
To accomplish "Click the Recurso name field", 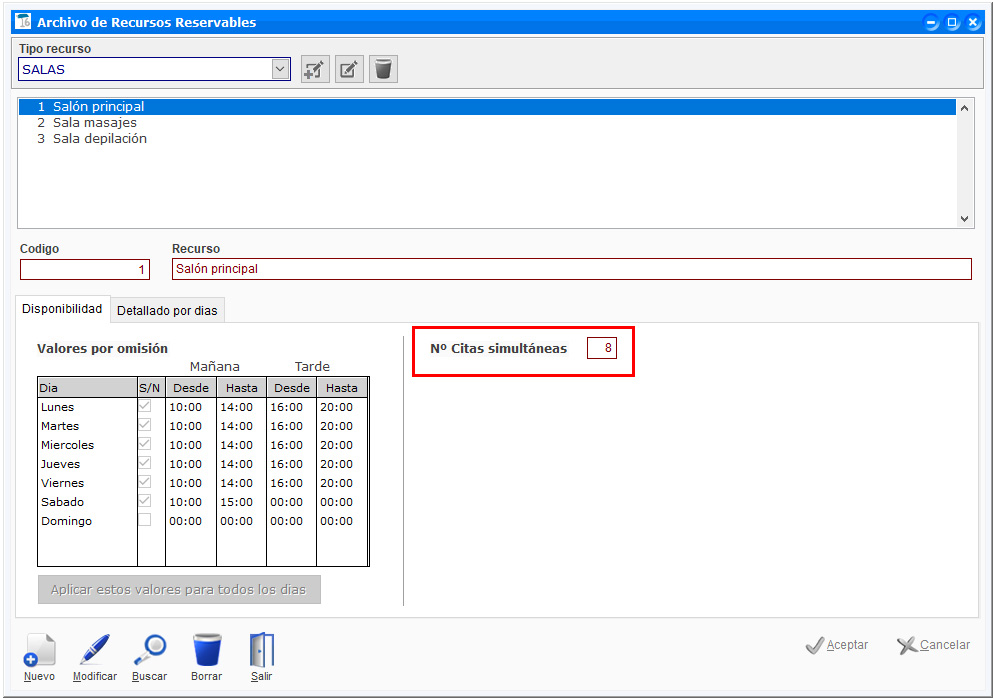I will pyautogui.click(x=571, y=269).
